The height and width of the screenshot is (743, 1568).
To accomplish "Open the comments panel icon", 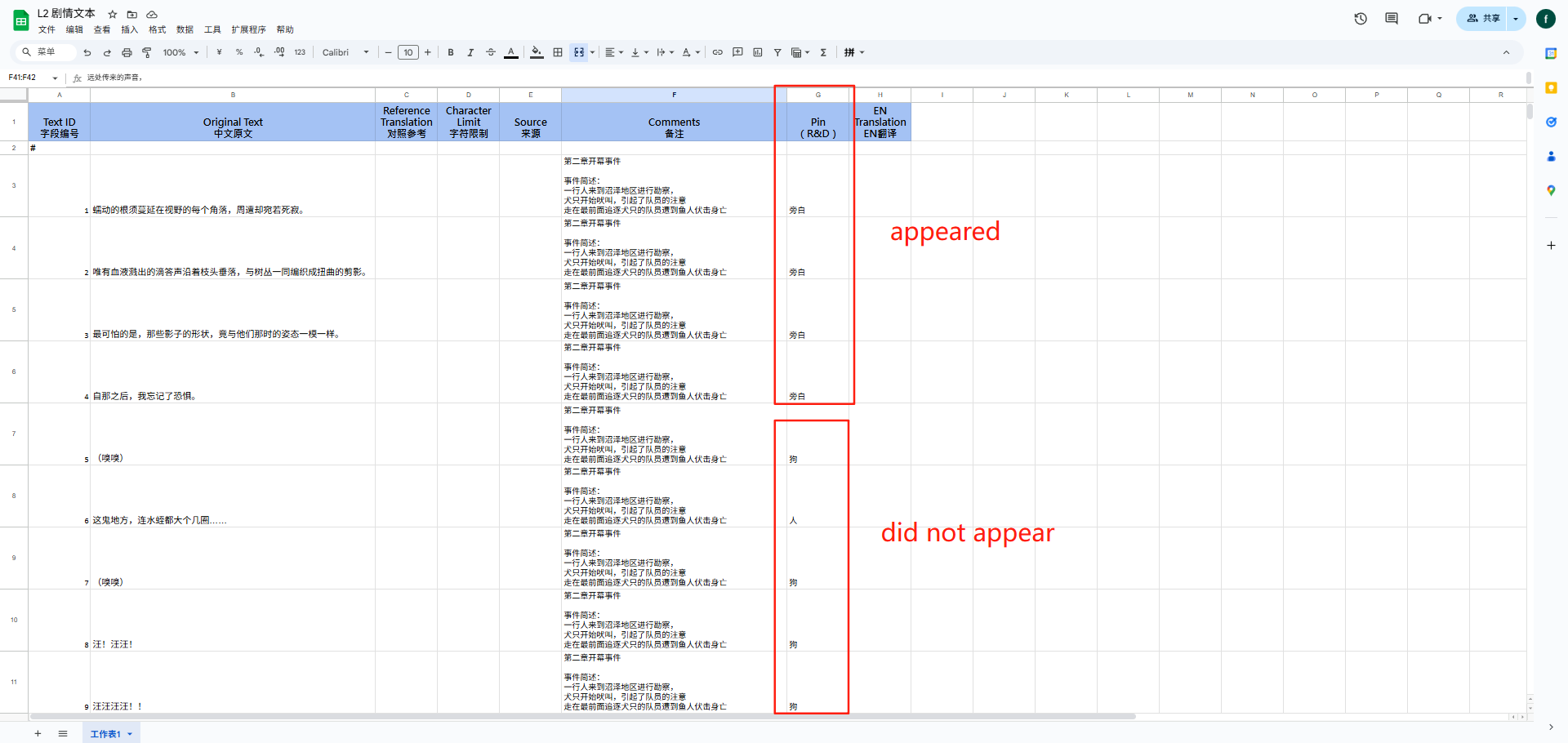I will click(x=1392, y=19).
